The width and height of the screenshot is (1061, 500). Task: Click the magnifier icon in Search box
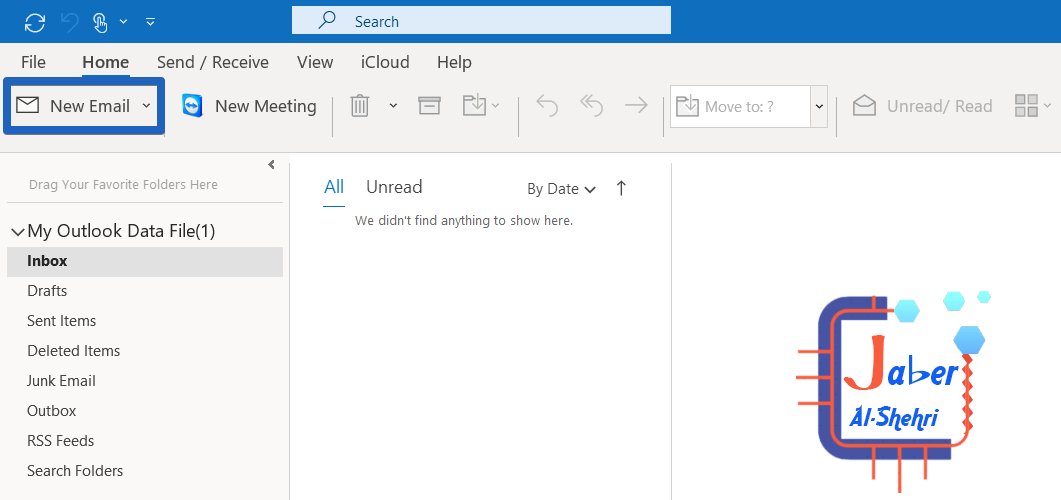[328, 20]
